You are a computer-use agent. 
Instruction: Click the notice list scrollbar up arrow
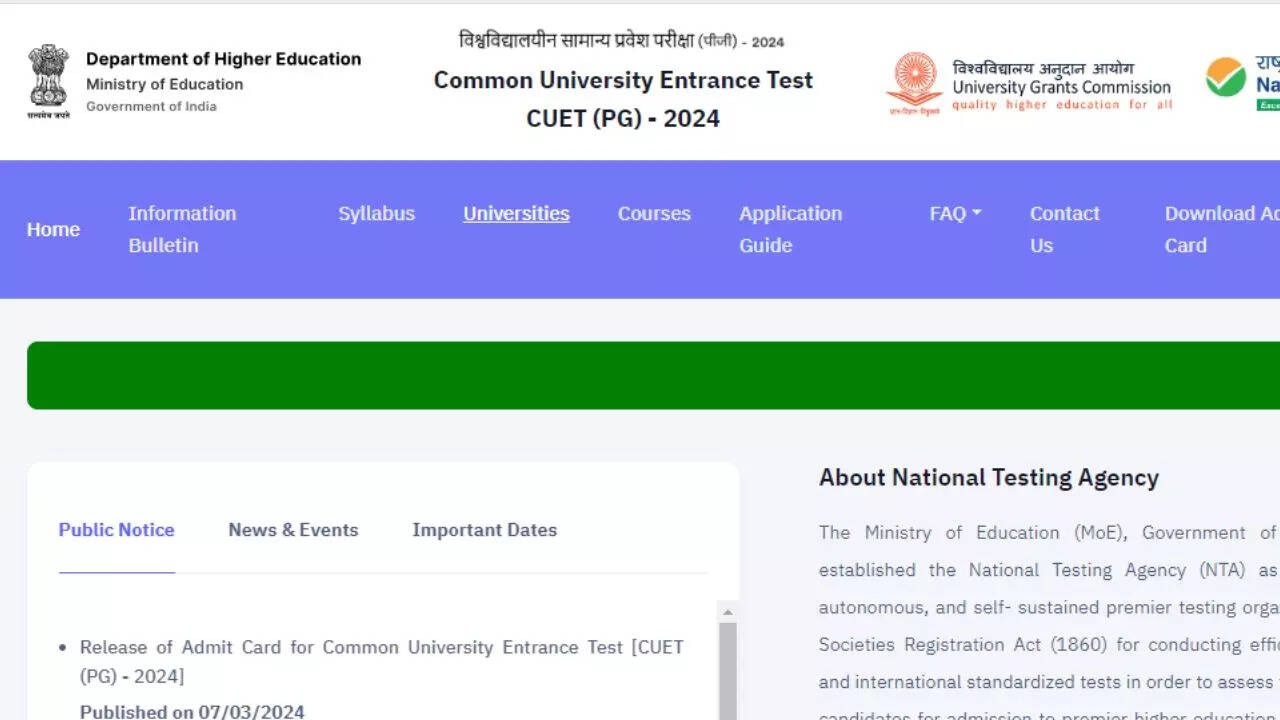728,612
